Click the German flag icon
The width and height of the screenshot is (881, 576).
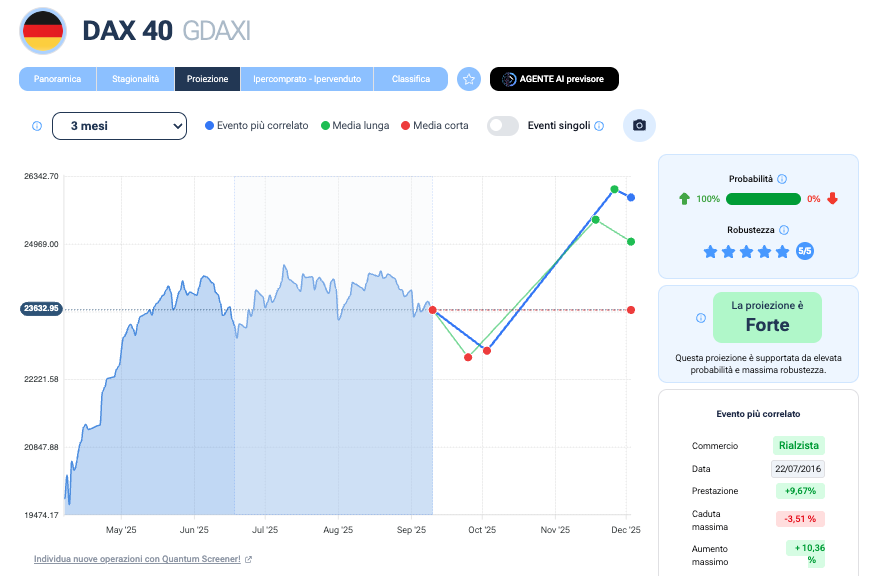click(43, 31)
